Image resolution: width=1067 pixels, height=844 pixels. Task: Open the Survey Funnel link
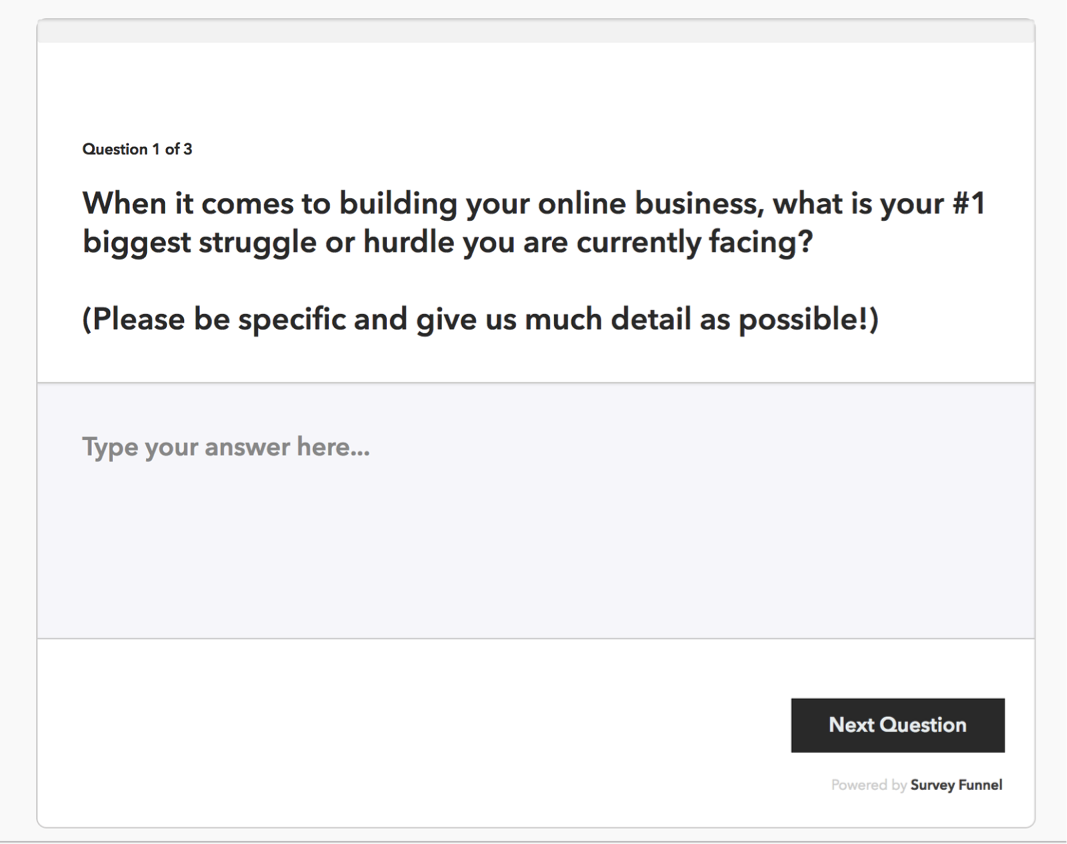tap(956, 785)
